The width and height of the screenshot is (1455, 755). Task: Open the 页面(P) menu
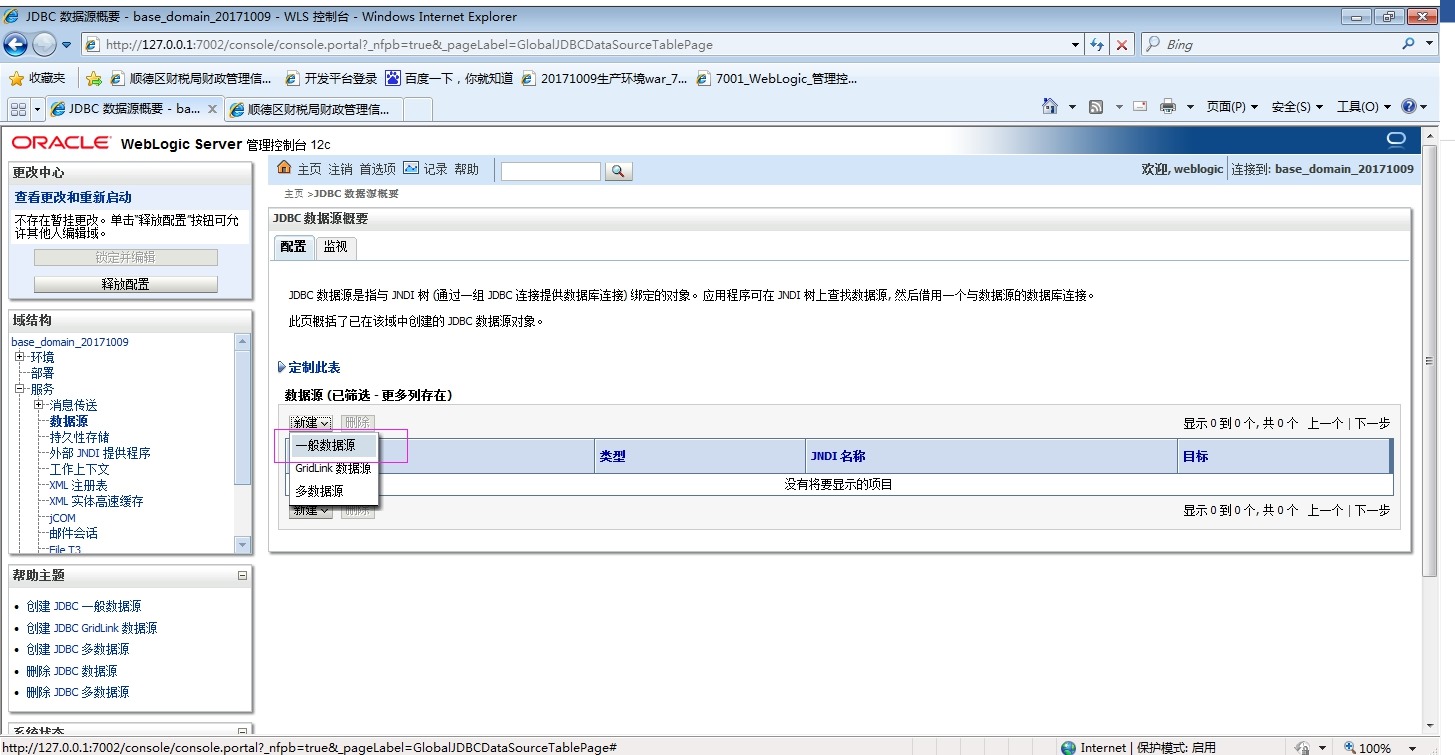[x=1231, y=107]
